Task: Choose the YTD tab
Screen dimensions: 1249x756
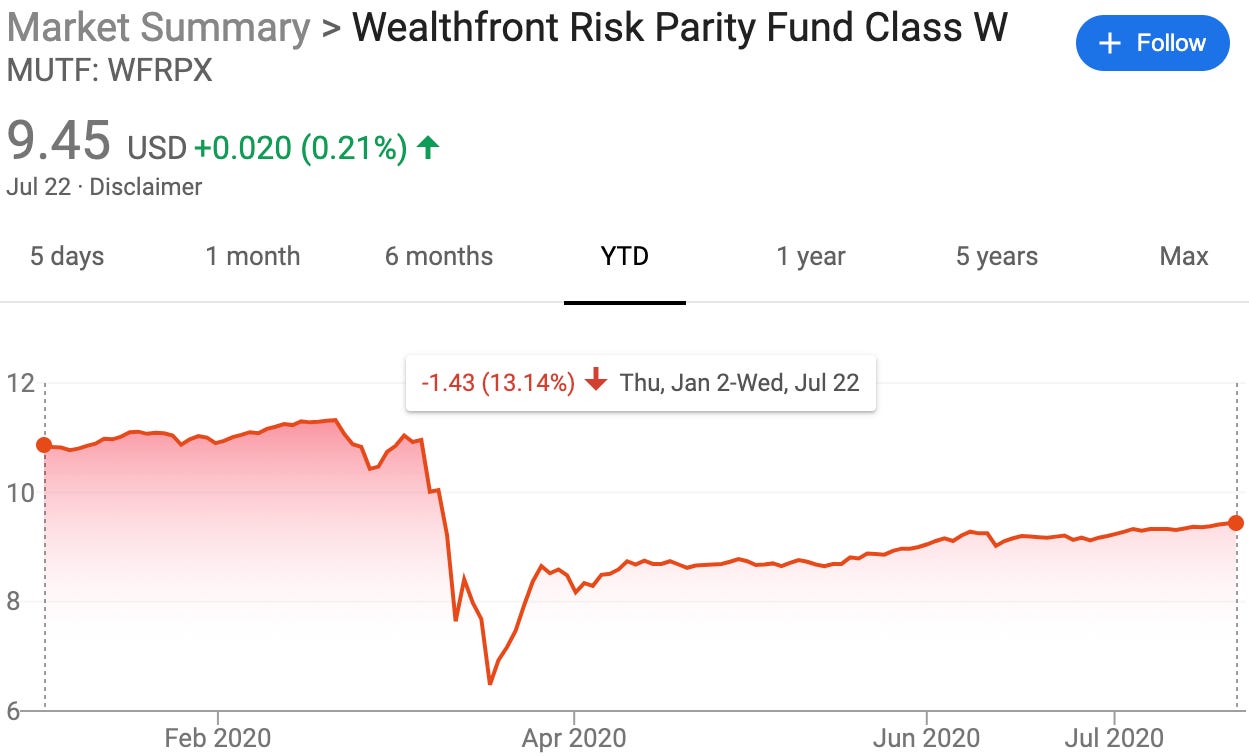Action: [x=625, y=257]
